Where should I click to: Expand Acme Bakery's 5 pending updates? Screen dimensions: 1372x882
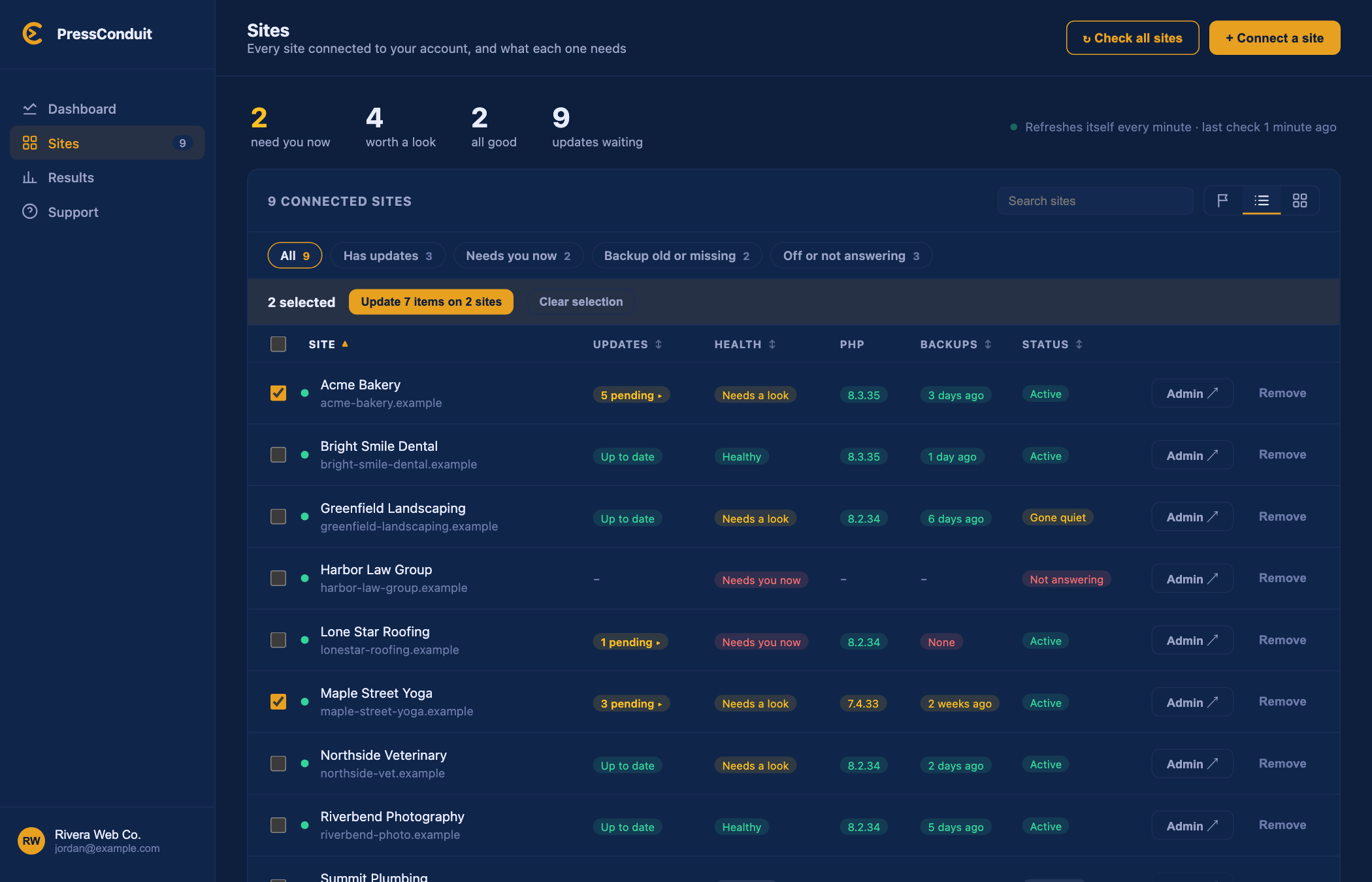tap(631, 395)
